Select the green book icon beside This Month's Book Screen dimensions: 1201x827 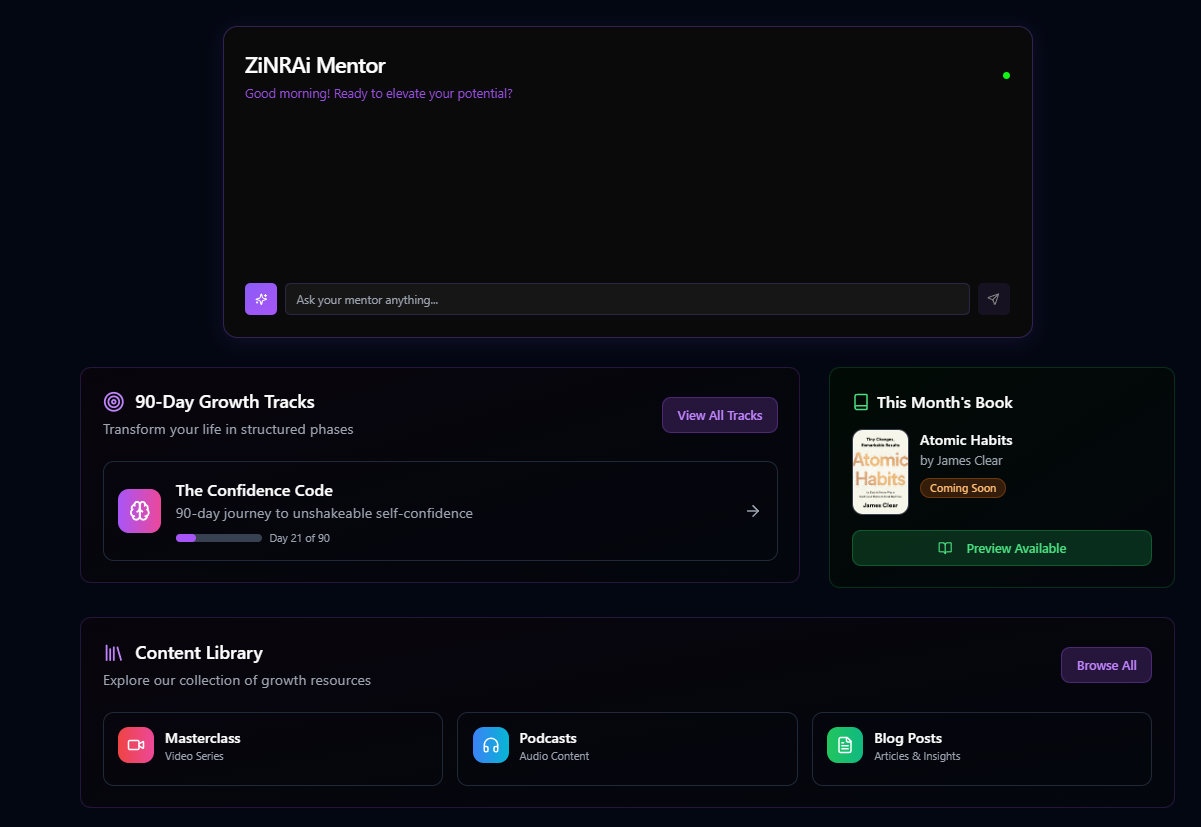[860, 402]
